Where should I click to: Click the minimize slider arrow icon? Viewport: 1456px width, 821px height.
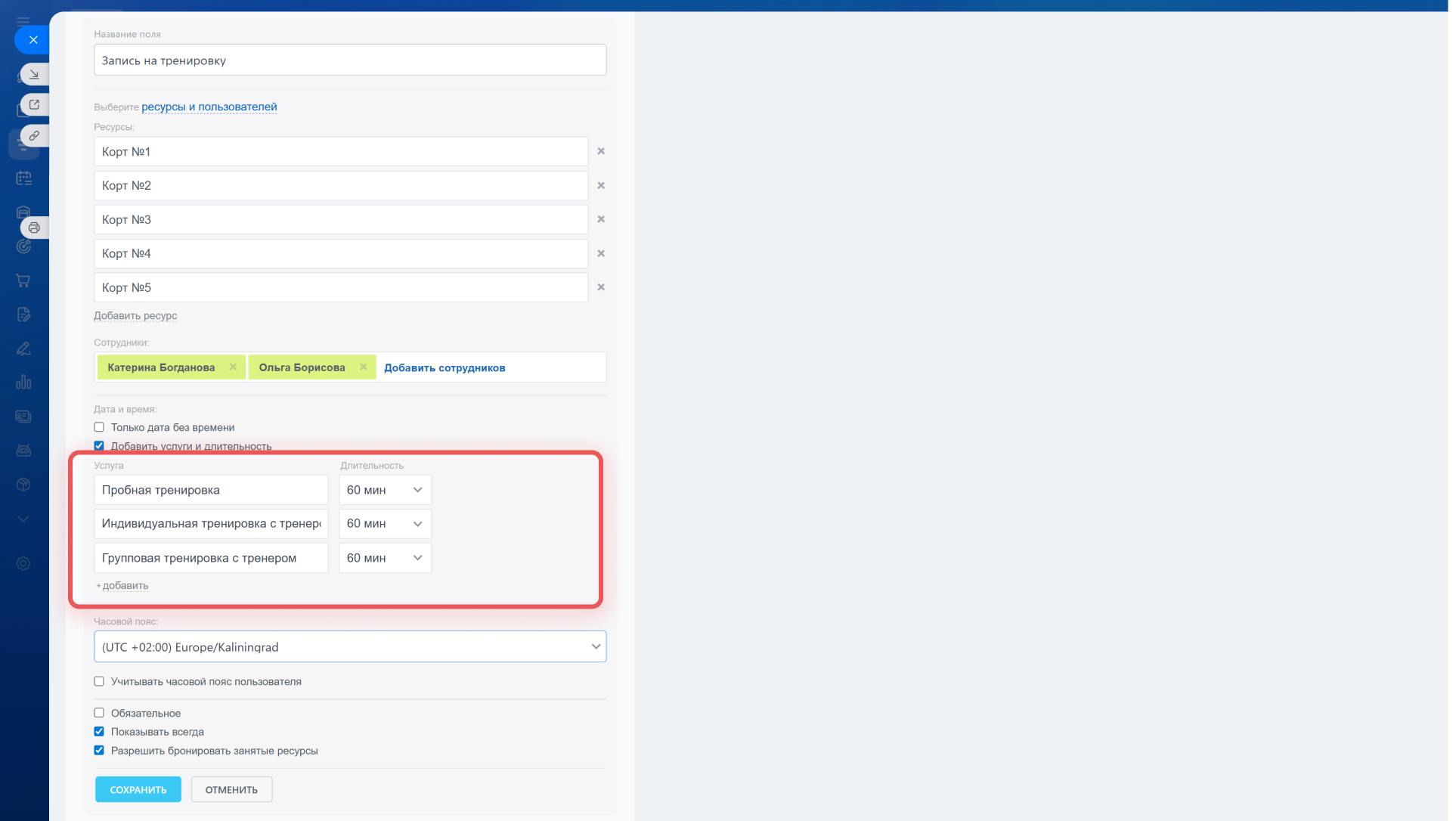tap(34, 74)
